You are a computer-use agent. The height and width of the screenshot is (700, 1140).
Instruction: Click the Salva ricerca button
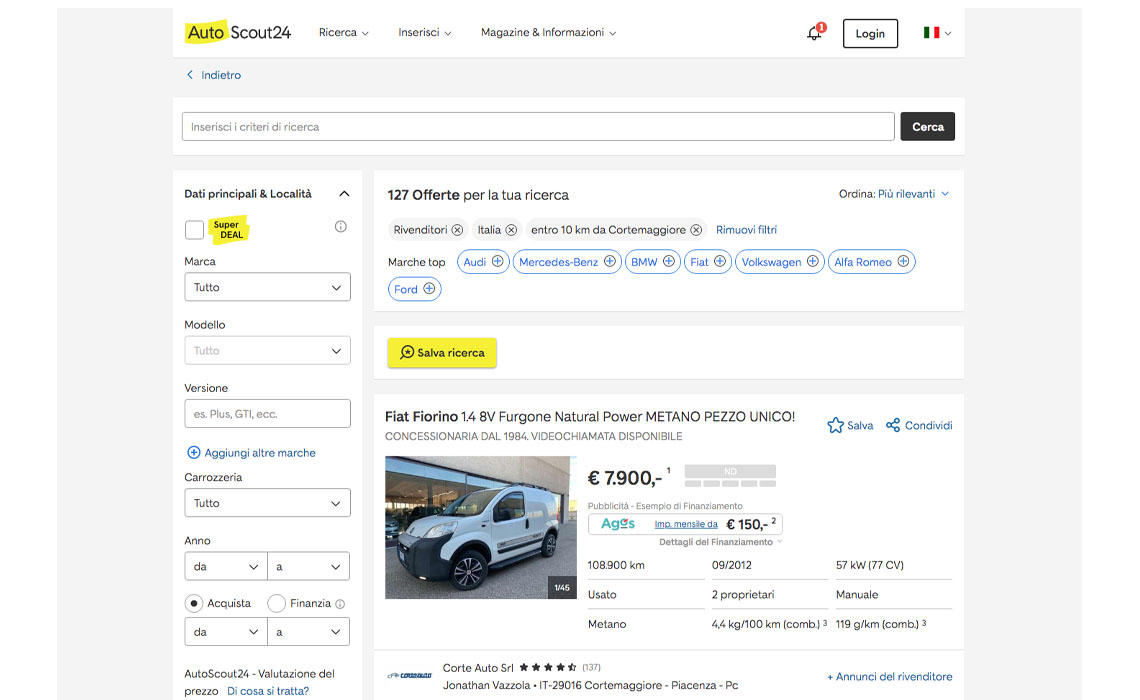pos(442,353)
